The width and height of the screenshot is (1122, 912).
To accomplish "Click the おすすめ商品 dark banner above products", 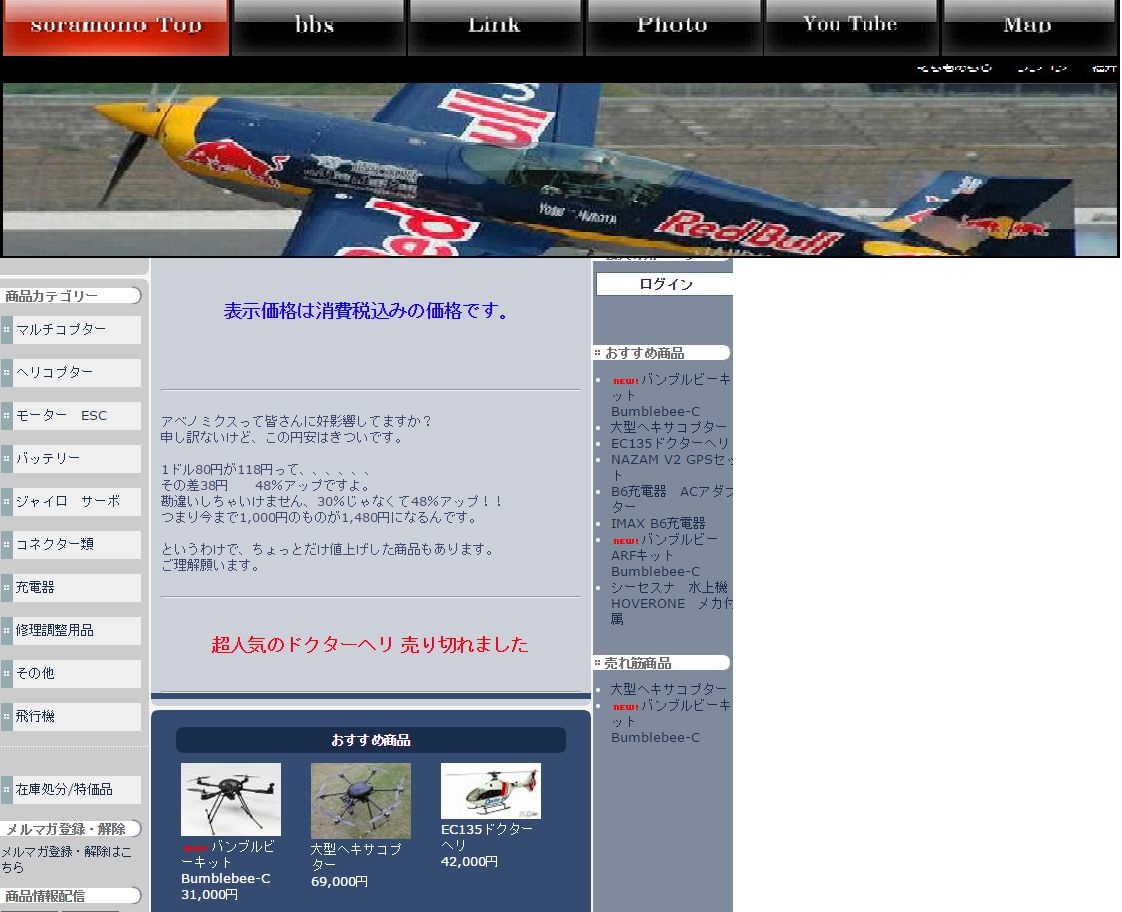I will point(371,740).
